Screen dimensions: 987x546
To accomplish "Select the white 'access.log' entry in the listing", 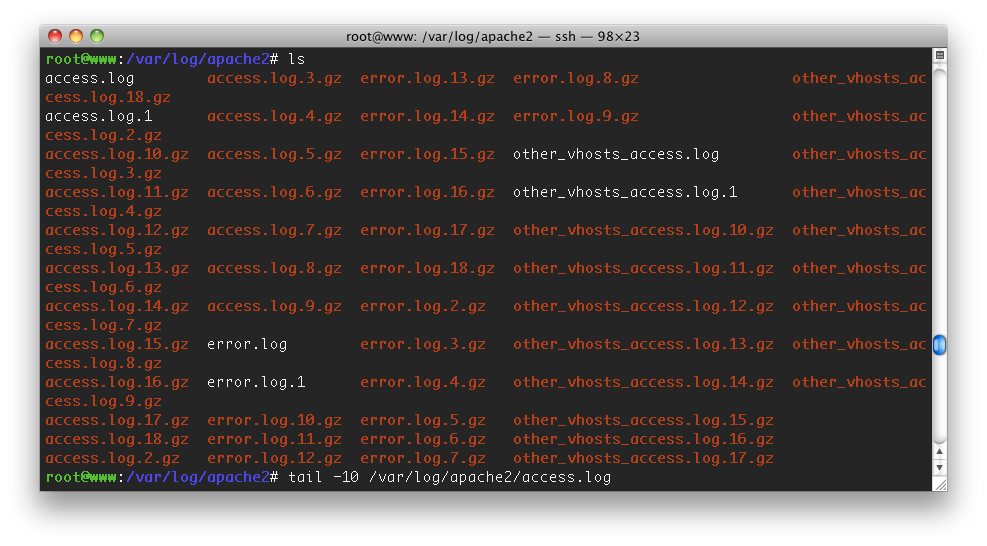I will pos(89,79).
